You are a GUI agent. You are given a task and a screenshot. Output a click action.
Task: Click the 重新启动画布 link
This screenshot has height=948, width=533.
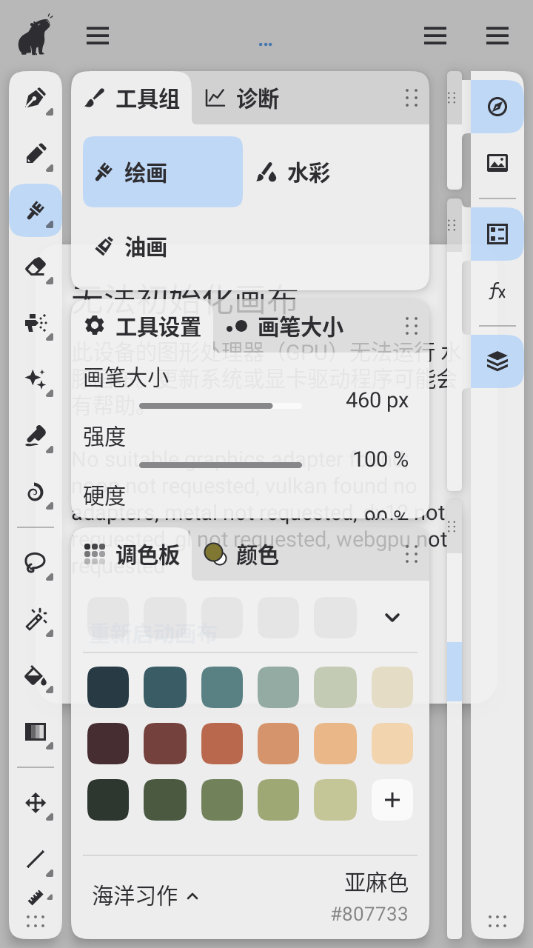tap(153, 633)
